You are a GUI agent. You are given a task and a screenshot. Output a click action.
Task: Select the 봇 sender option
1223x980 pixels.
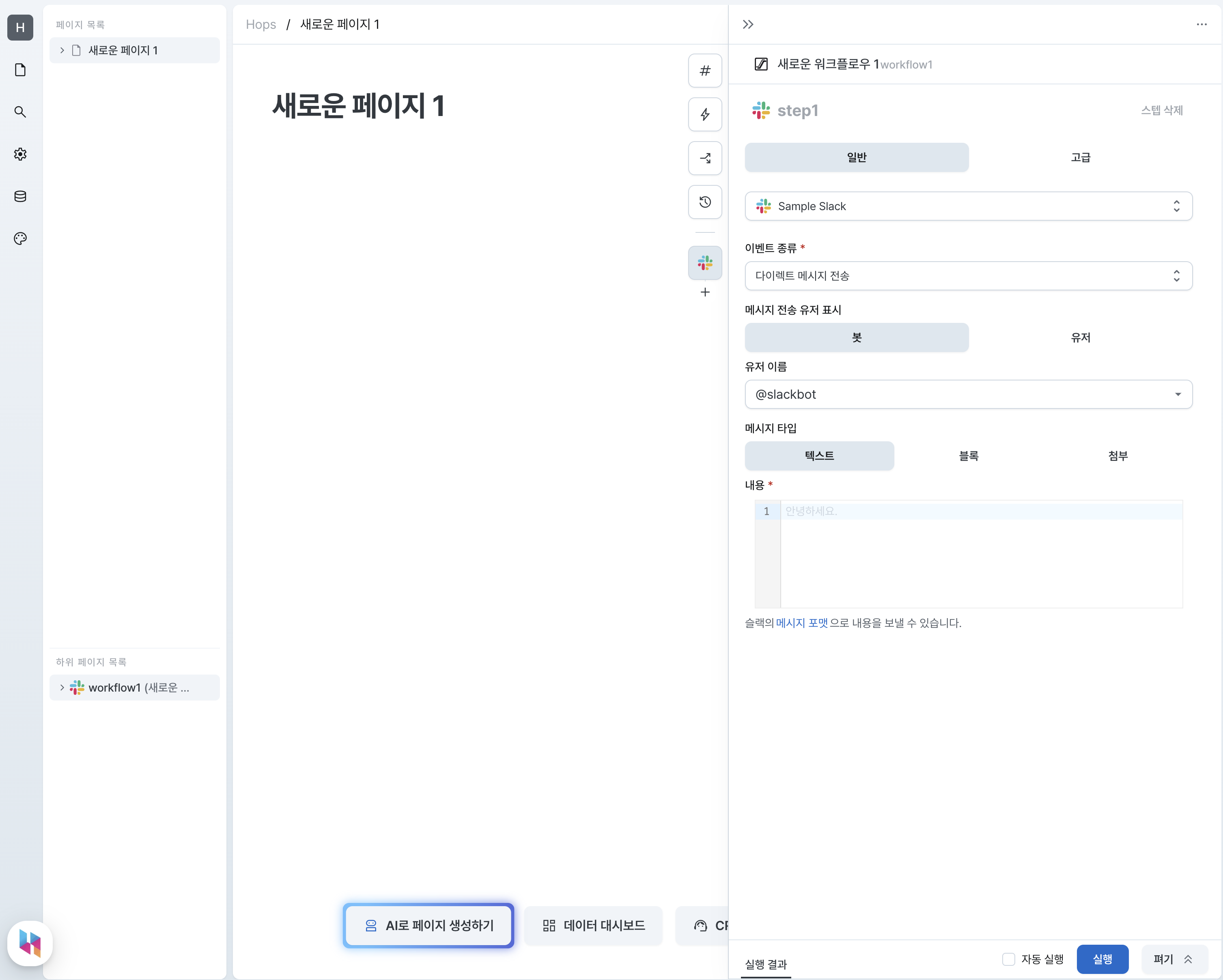point(857,337)
